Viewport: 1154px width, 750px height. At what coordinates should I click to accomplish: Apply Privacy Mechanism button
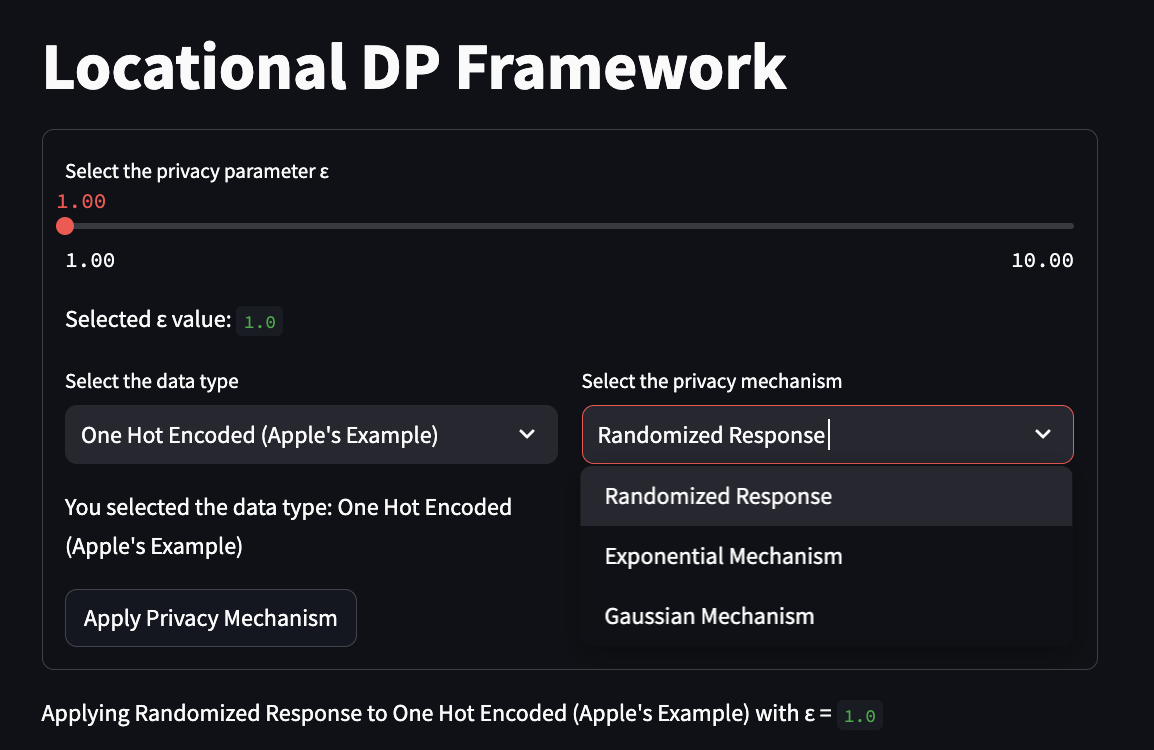(x=210, y=618)
